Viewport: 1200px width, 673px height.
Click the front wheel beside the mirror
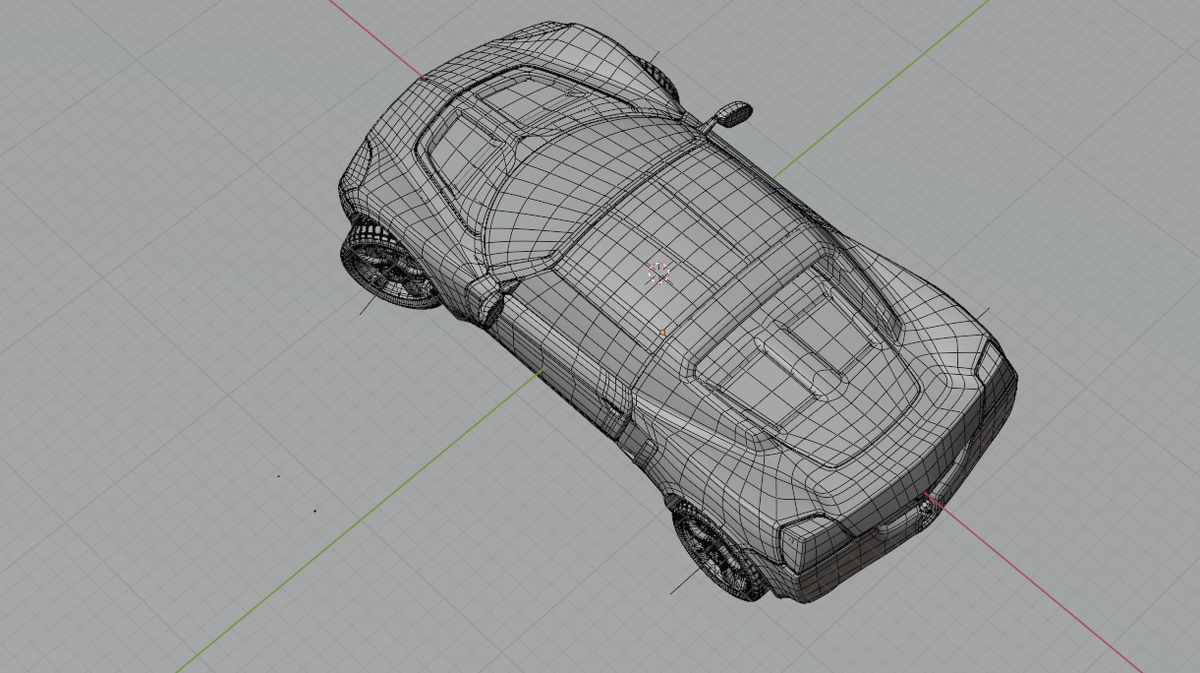[x=390, y=266]
